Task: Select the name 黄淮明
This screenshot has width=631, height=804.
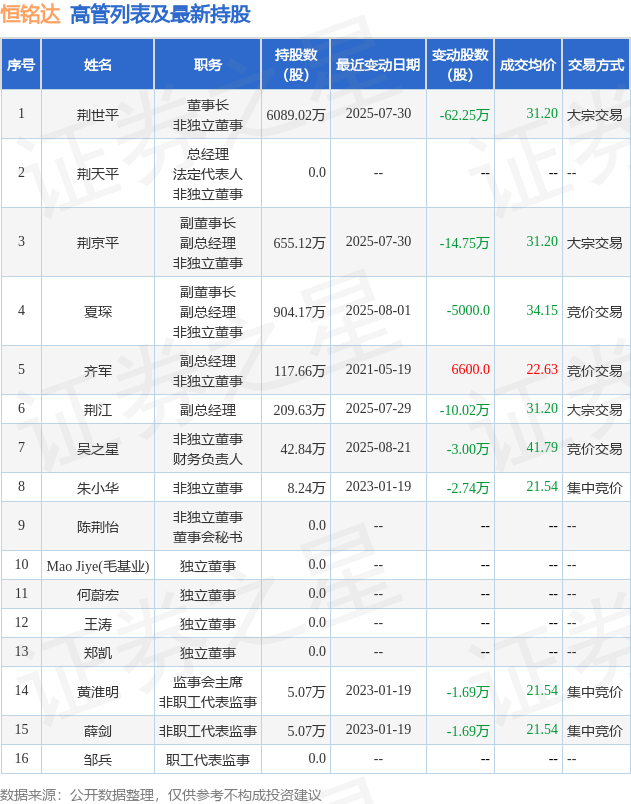Action: pyautogui.click(x=97, y=692)
